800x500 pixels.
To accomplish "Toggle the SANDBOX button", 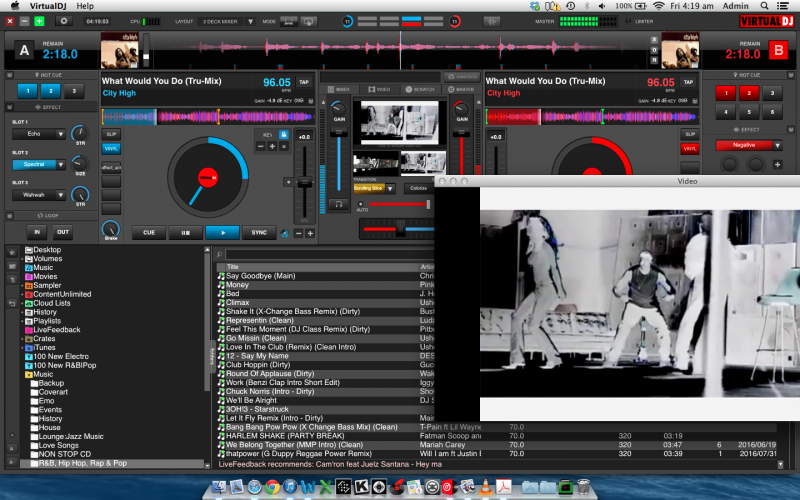I will pyautogui.click(x=463, y=77).
